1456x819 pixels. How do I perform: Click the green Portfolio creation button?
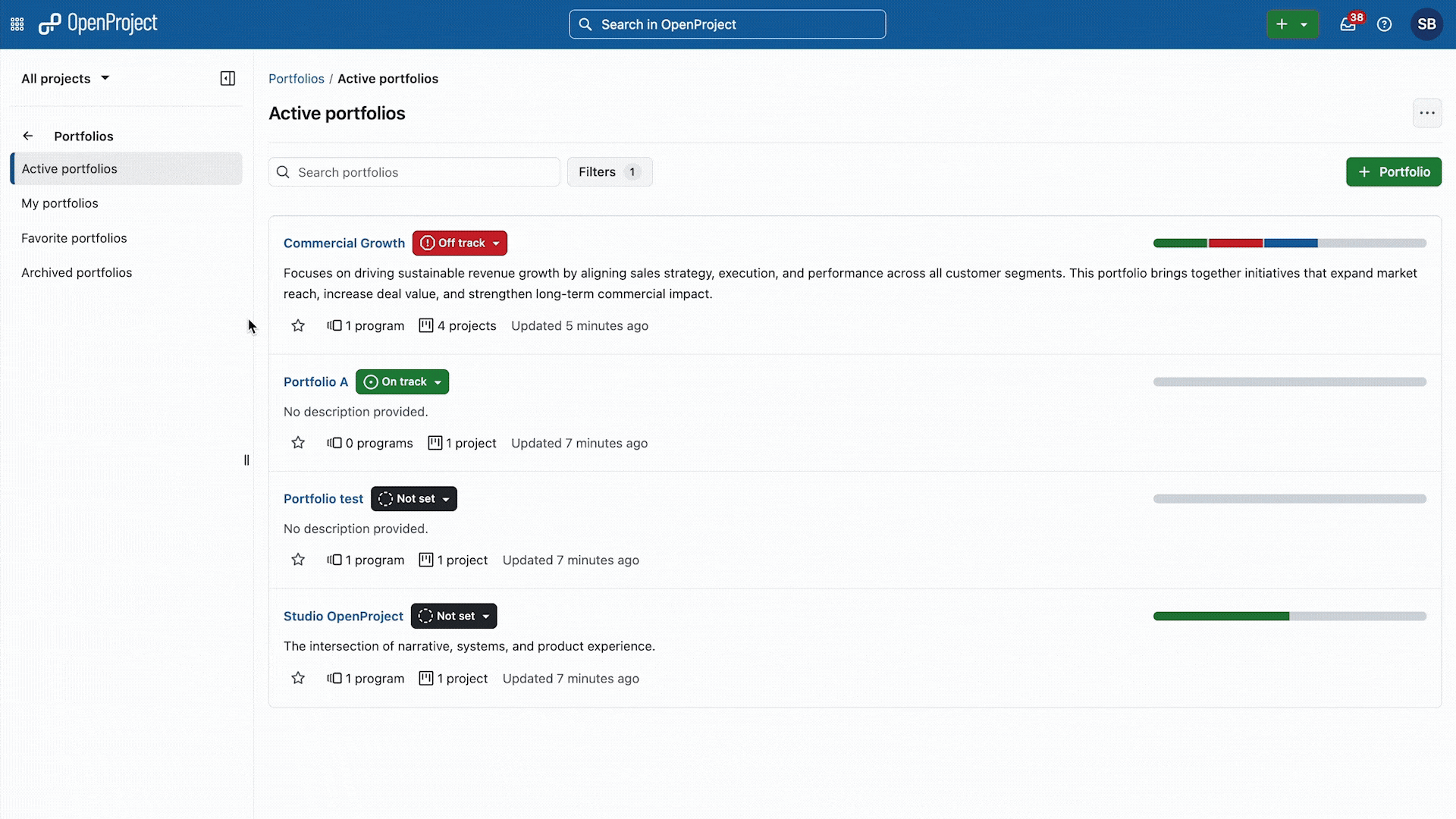1394,171
